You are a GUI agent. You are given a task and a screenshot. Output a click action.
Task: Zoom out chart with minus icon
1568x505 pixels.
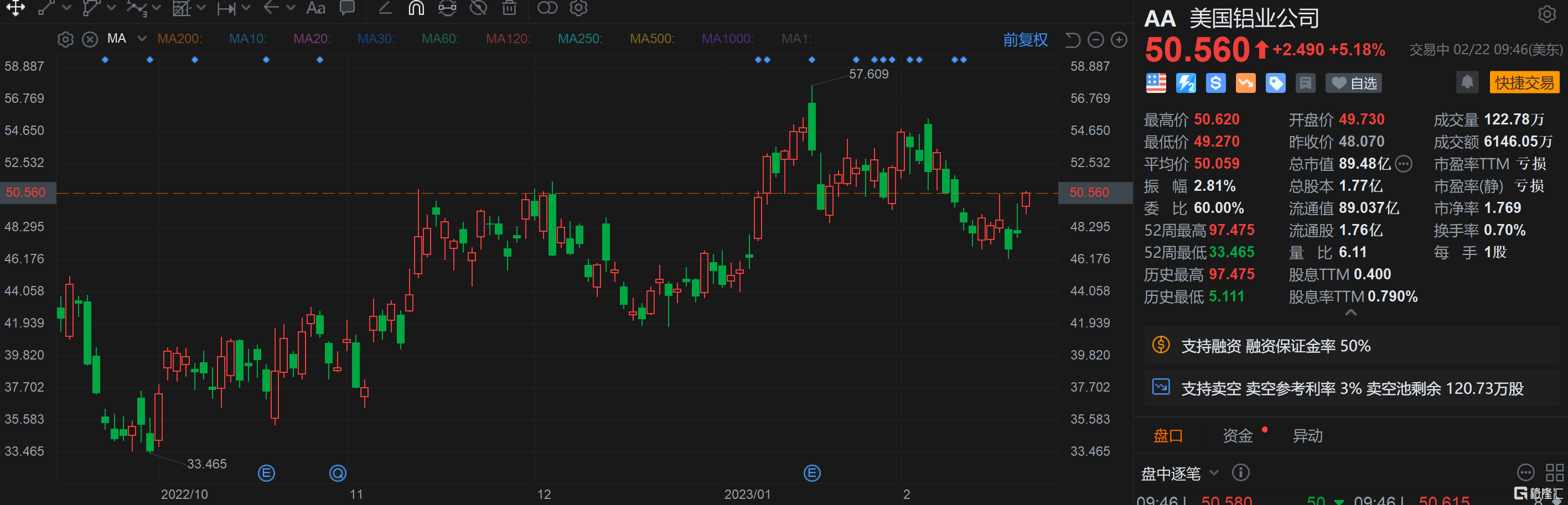click(1096, 40)
